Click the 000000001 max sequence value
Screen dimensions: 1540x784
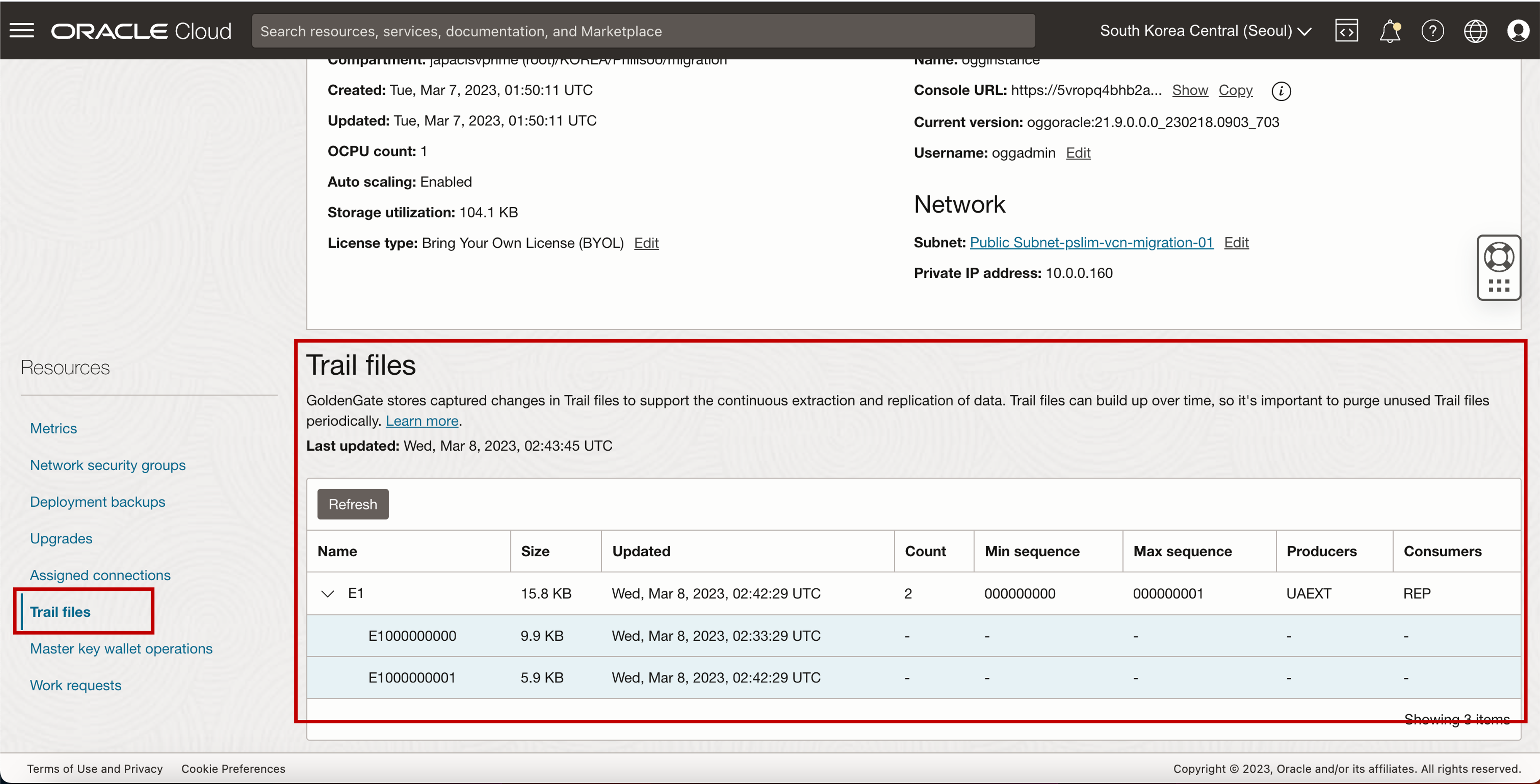pyautogui.click(x=1168, y=593)
